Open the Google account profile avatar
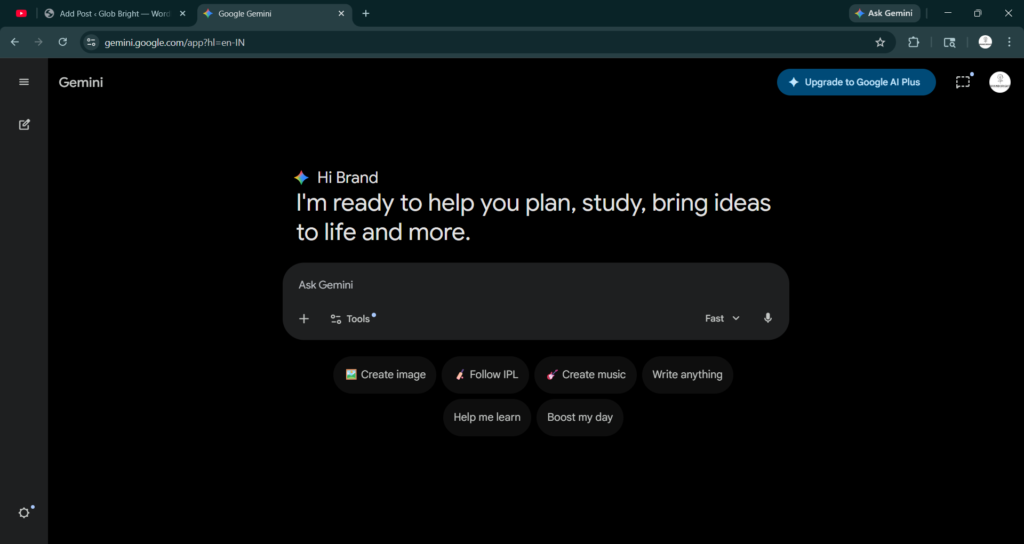This screenshot has height=544, width=1024. 999,82
